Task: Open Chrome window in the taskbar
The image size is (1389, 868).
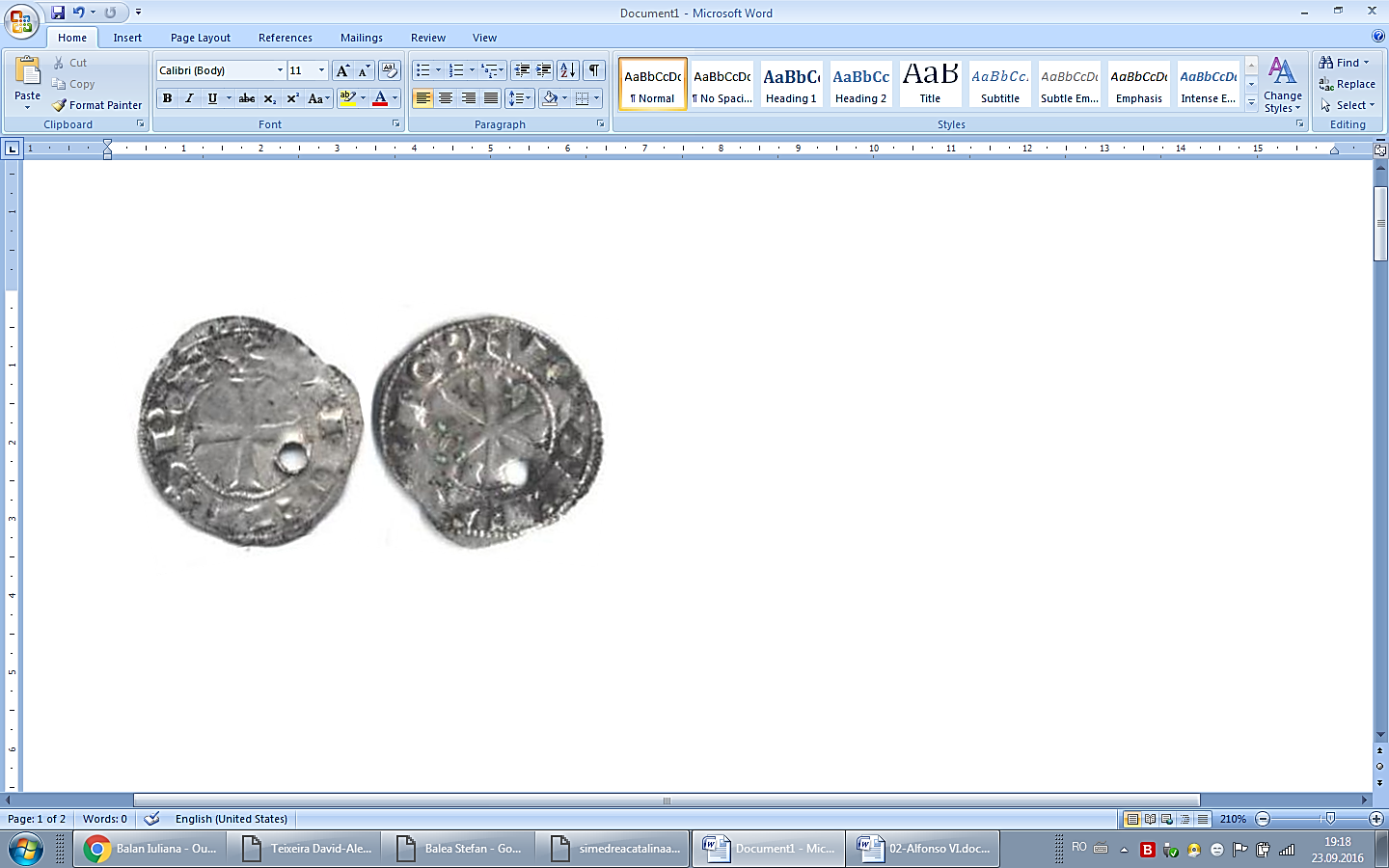Action: coord(150,849)
